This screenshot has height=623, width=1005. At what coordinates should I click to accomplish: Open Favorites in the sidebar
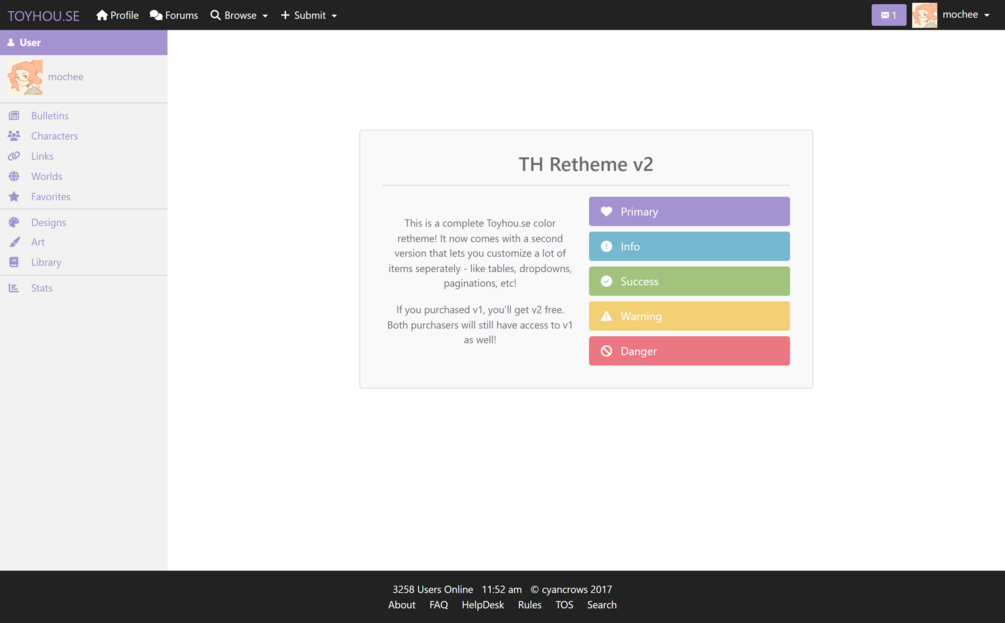tap(51, 197)
